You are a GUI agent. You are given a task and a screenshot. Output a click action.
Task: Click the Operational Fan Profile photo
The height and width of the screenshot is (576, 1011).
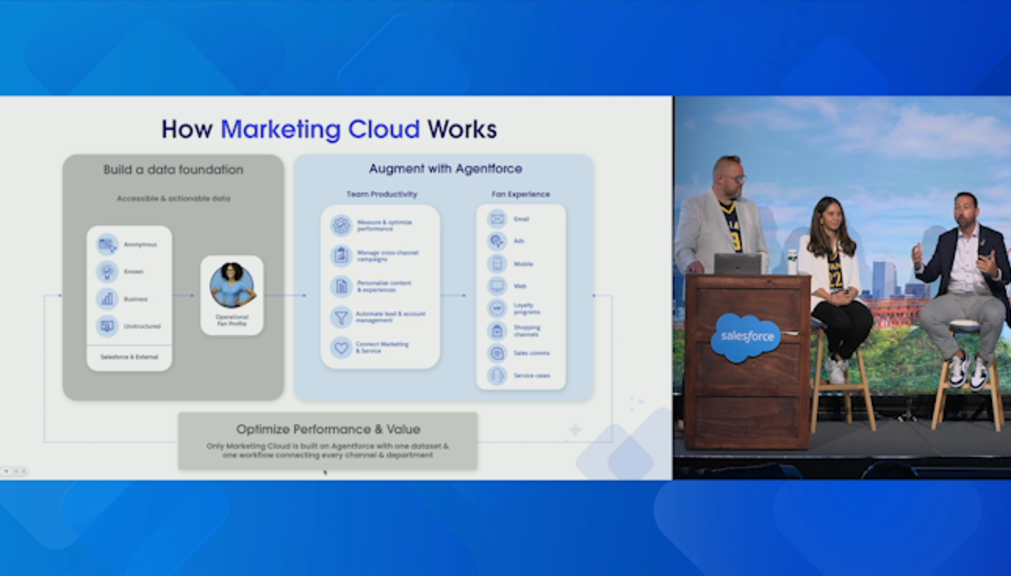coord(232,286)
